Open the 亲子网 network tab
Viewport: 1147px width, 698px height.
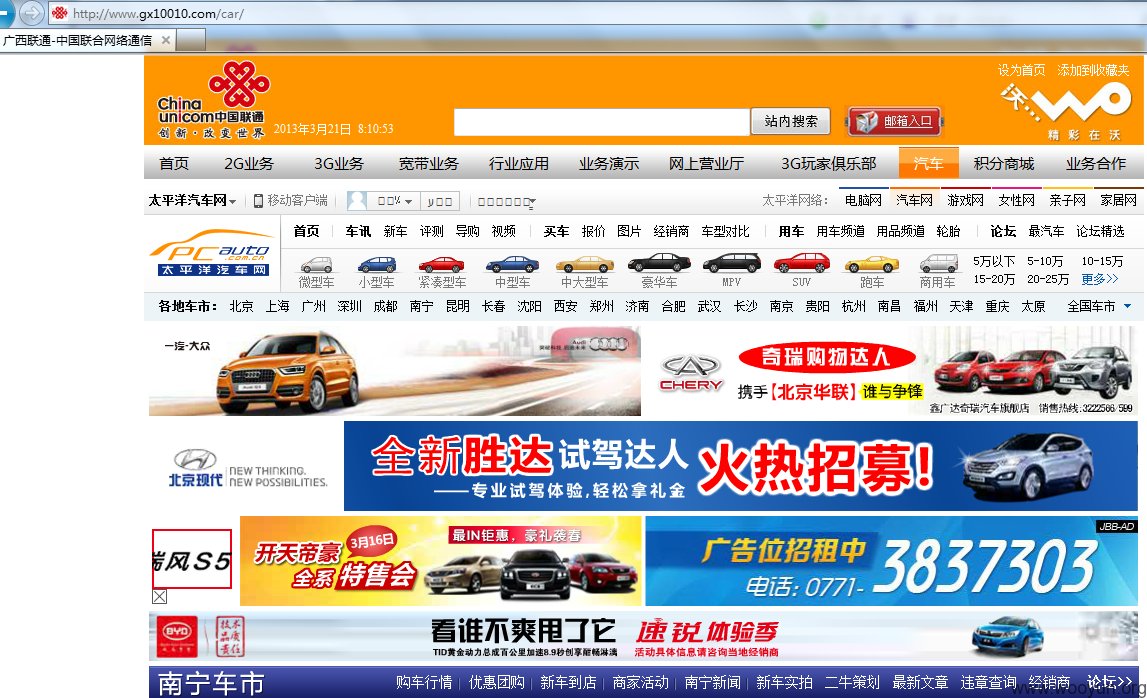point(1068,200)
